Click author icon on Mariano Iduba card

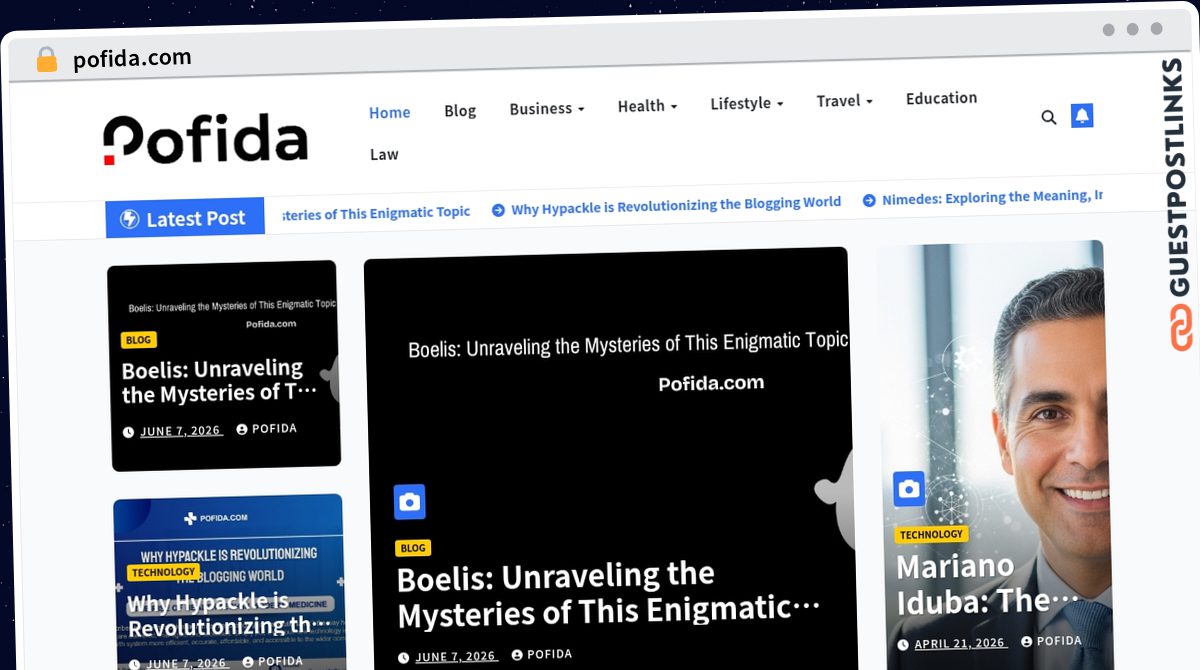click(x=1027, y=642)
